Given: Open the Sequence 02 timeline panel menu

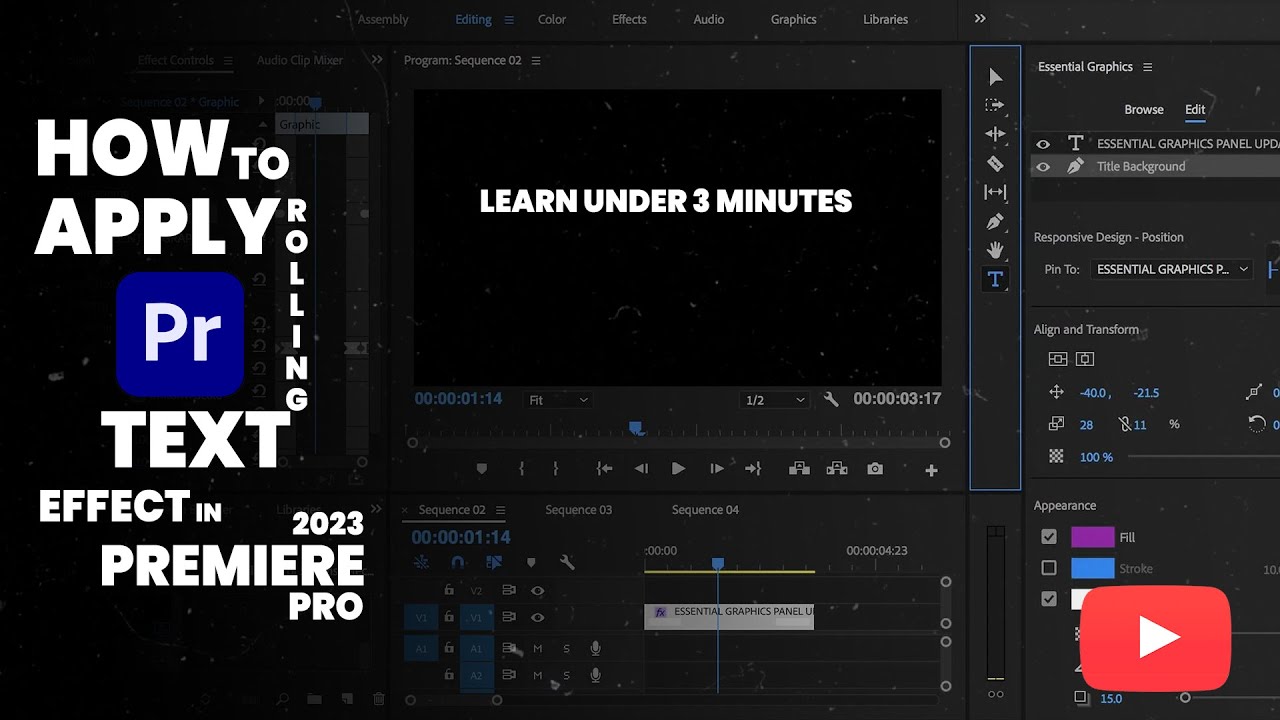Looking at the screenshot, I should (x=501, y=510).
